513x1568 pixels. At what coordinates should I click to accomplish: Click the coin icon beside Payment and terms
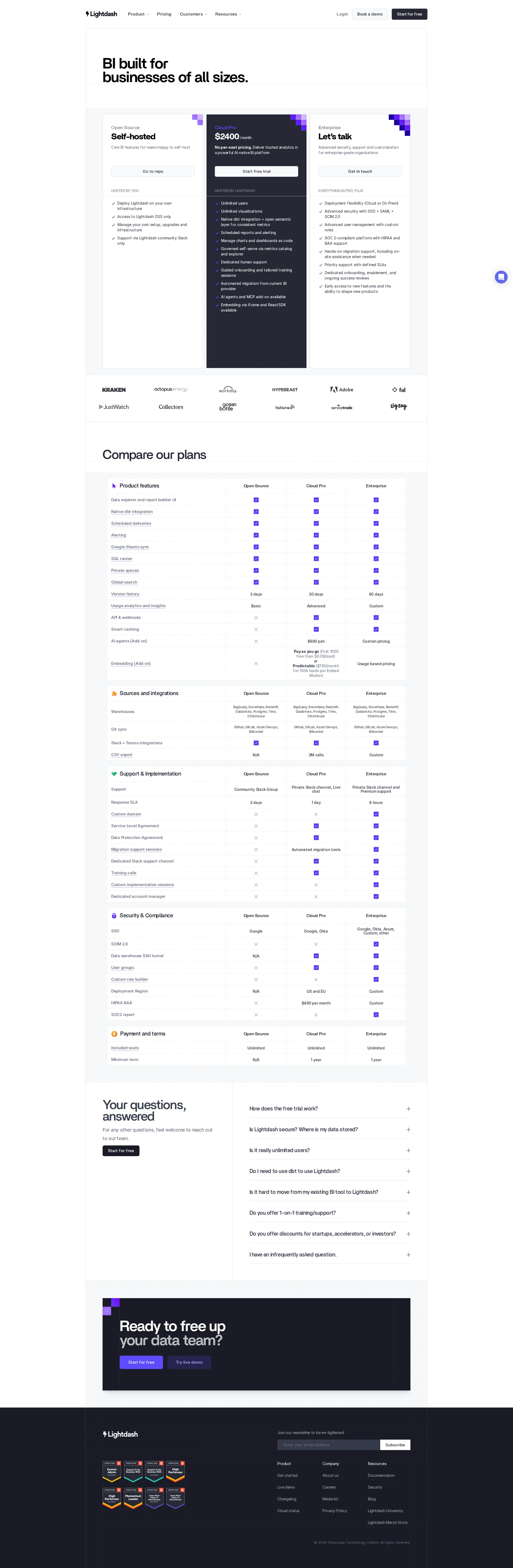click(x=114, y=1034)
